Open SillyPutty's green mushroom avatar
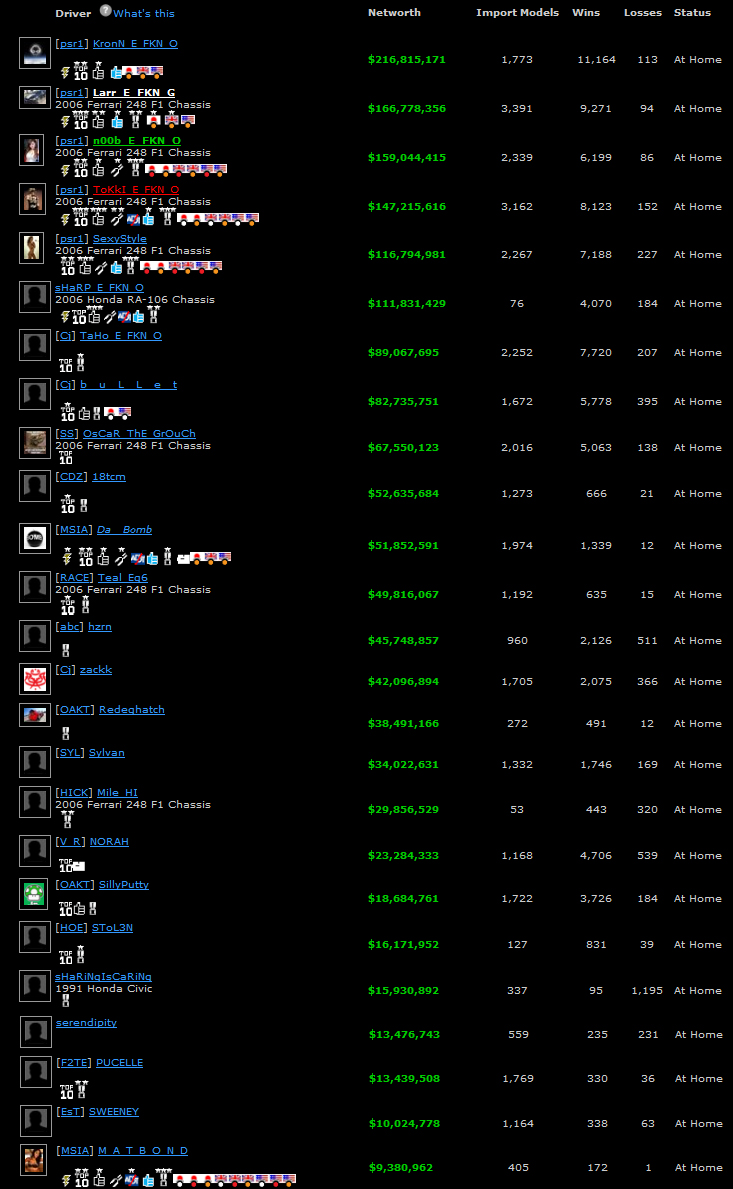 point(35,894)
